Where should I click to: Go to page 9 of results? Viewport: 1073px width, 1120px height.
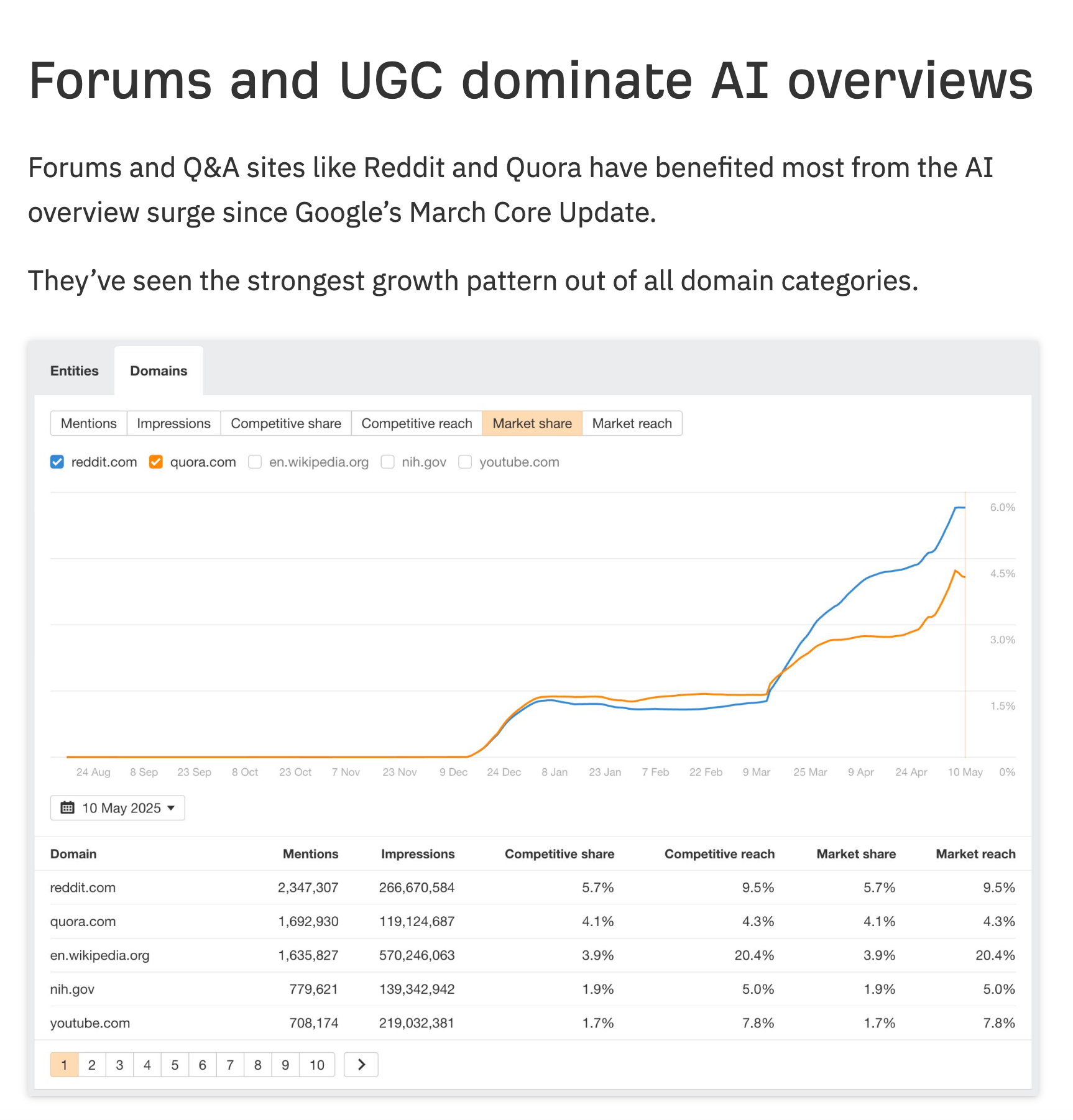[285, 1065]
